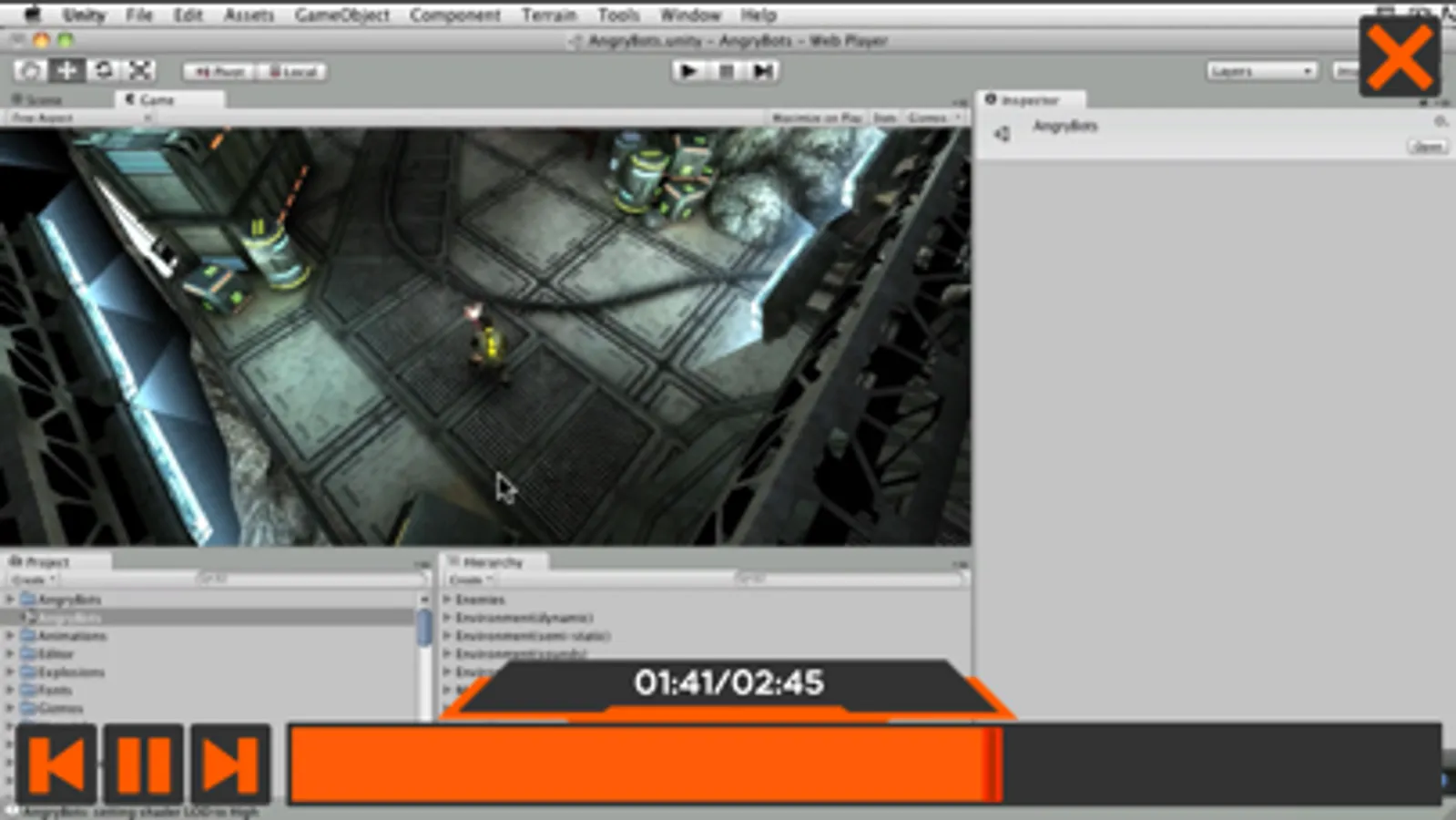The height and width of the screenshot is (820, 1456).
Task: Select the Rotate tool in Unity toolbar
Action: (103, 70)
